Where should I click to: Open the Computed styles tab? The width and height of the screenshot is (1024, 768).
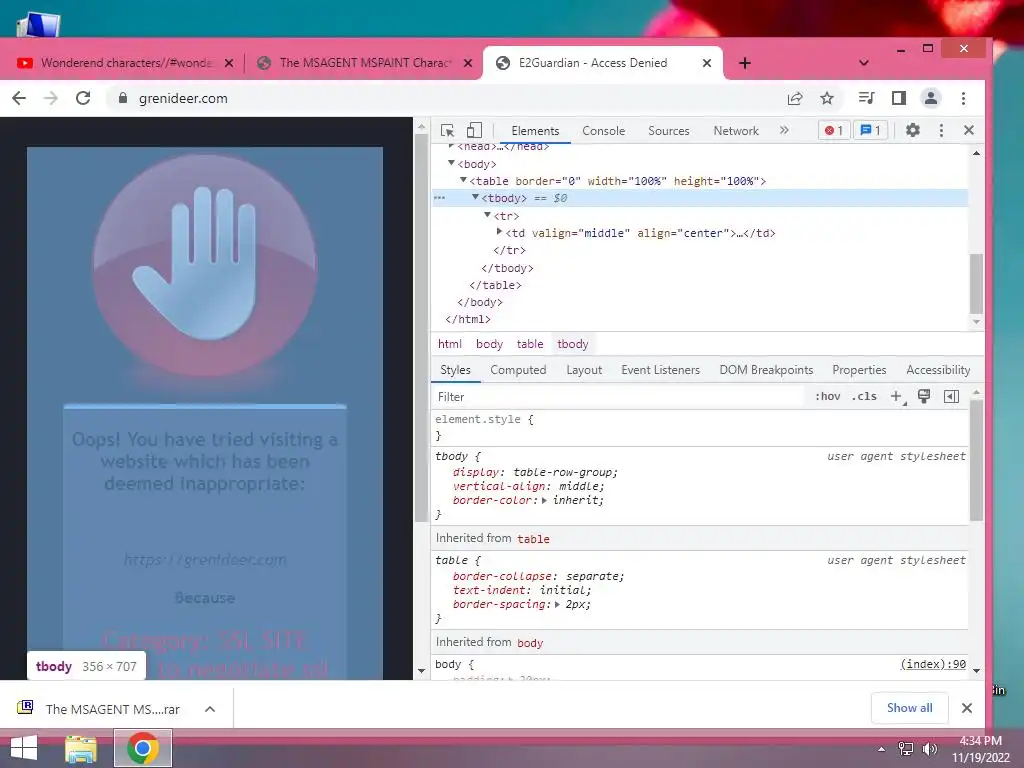(518, 370)
